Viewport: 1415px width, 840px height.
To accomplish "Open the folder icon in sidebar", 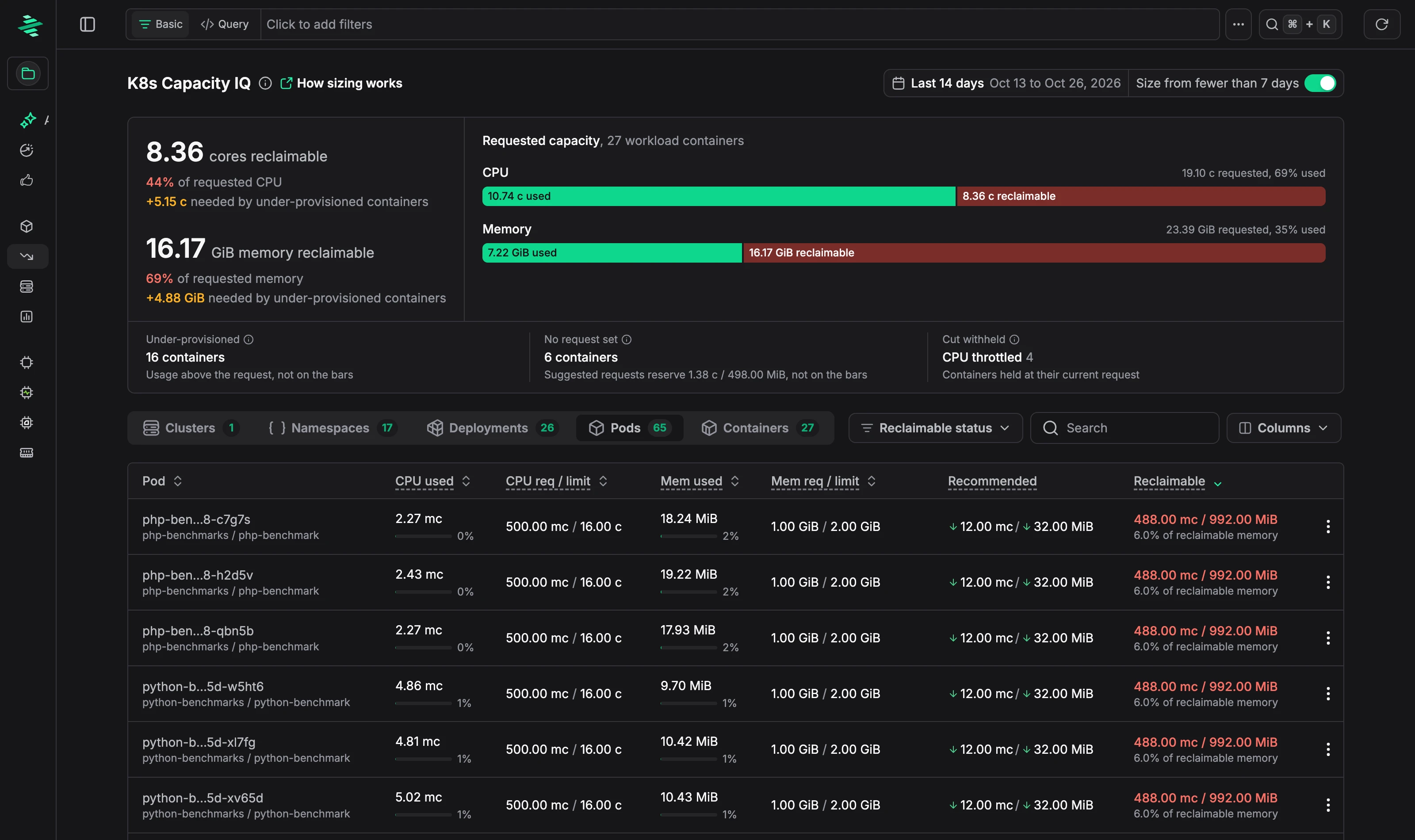I will [x=28, y=73].
